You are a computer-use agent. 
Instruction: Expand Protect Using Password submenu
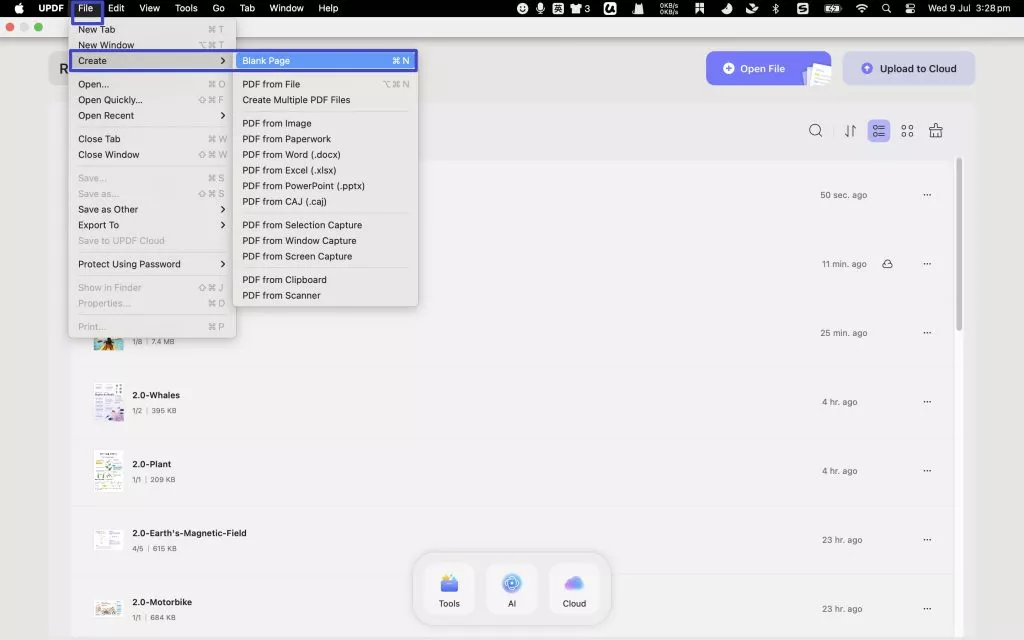pos(152,264)
